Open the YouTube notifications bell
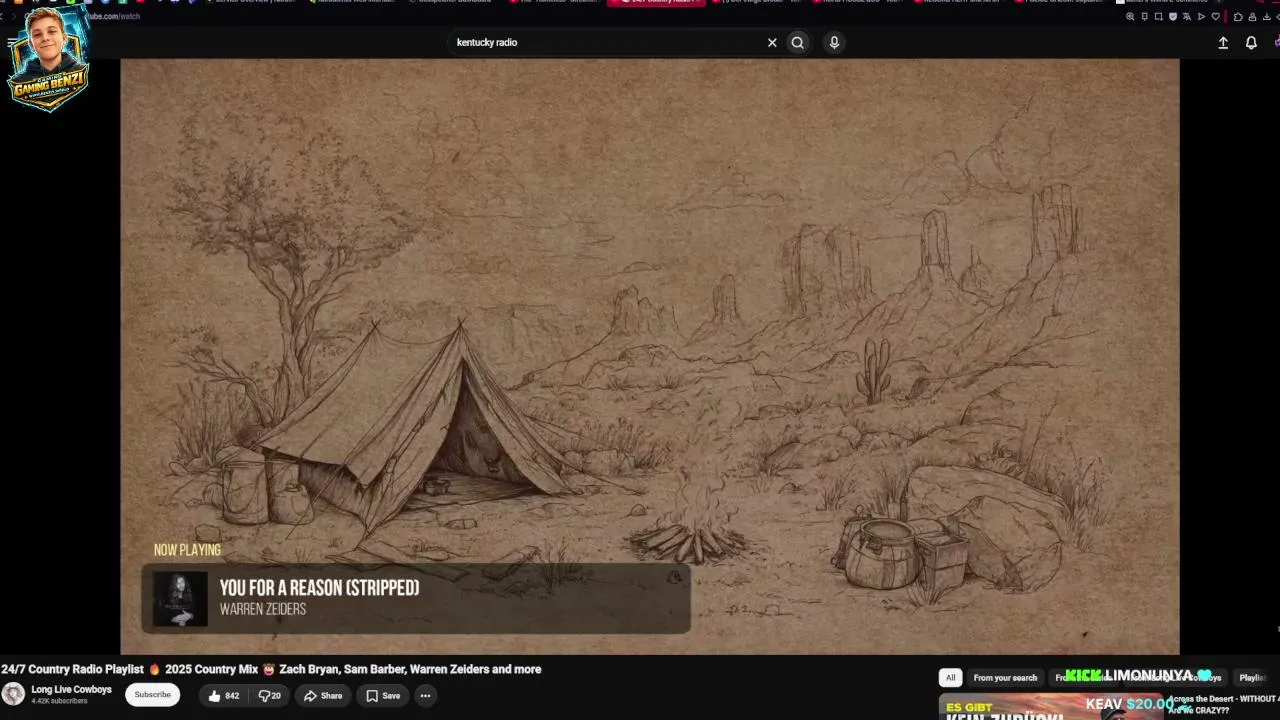 point(1251,43)
